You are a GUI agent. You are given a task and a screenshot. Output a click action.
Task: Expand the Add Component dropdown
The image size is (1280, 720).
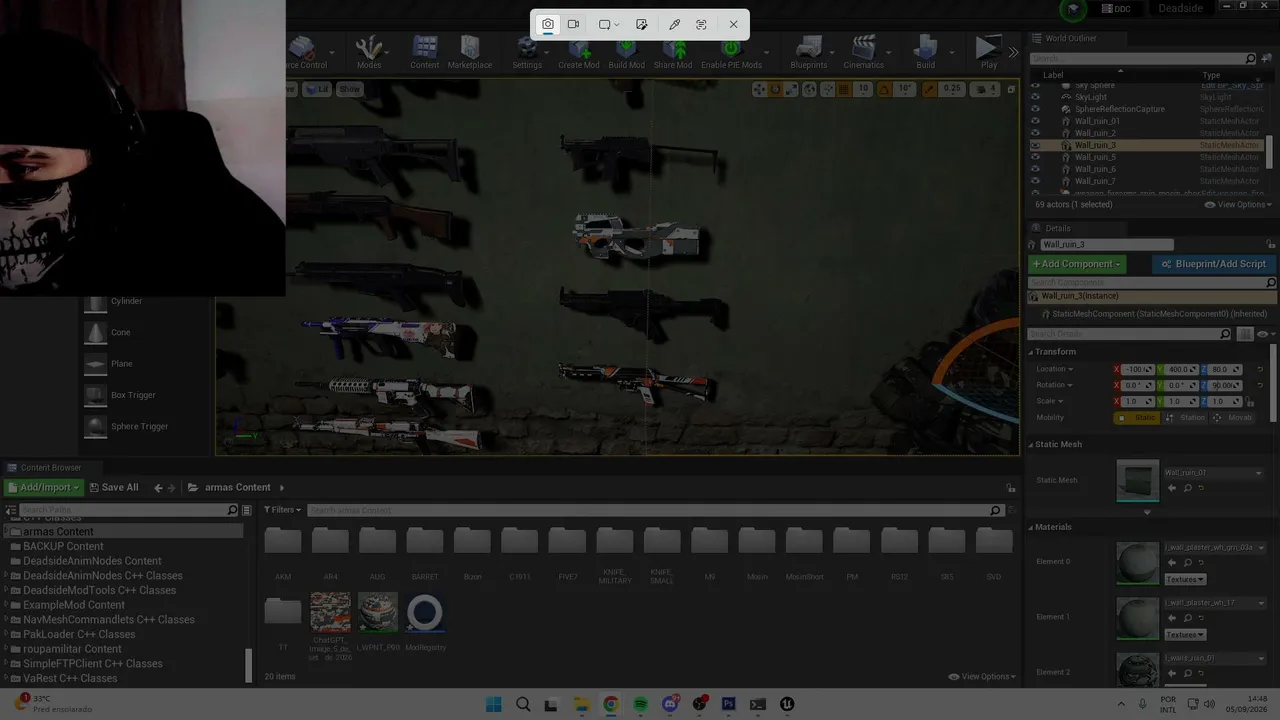(1076, 264)
